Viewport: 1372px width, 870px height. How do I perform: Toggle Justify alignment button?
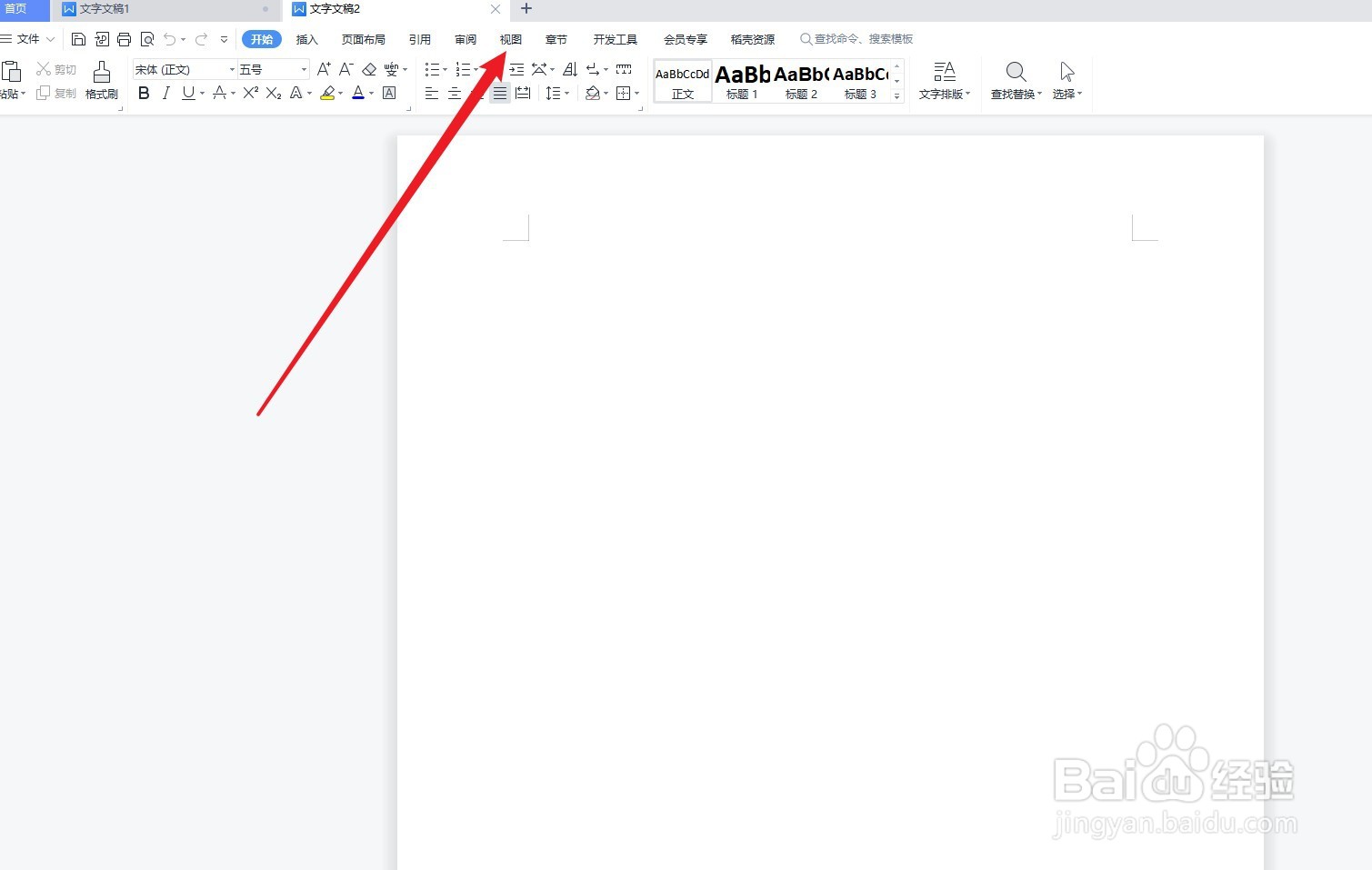point(500,93)
